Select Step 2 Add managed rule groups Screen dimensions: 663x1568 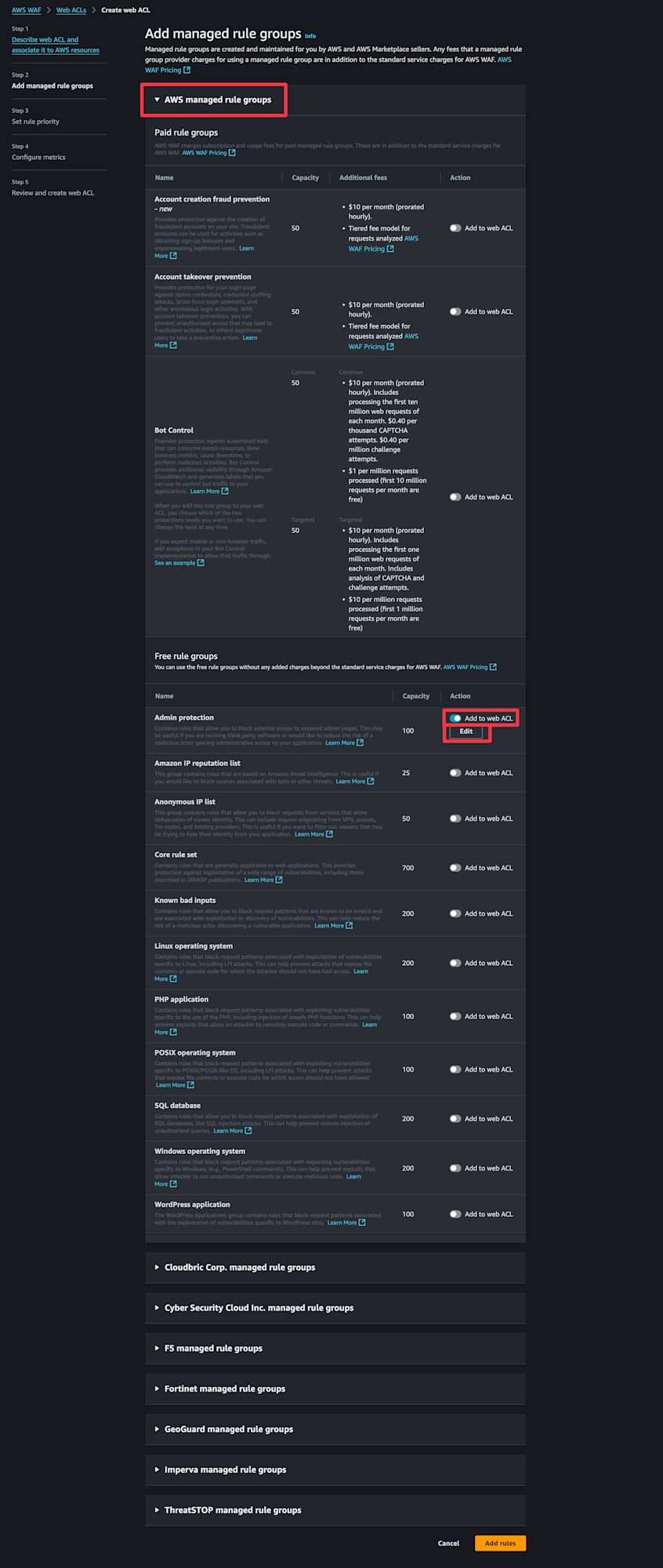pos(53,86)
